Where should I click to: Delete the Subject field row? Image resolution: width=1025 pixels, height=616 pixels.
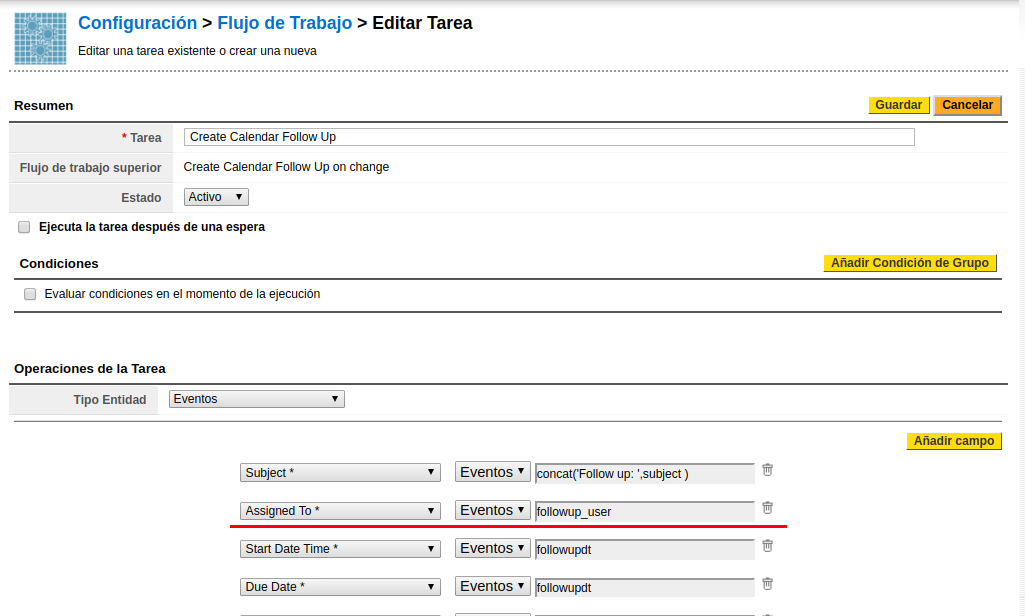click(767, 469)
